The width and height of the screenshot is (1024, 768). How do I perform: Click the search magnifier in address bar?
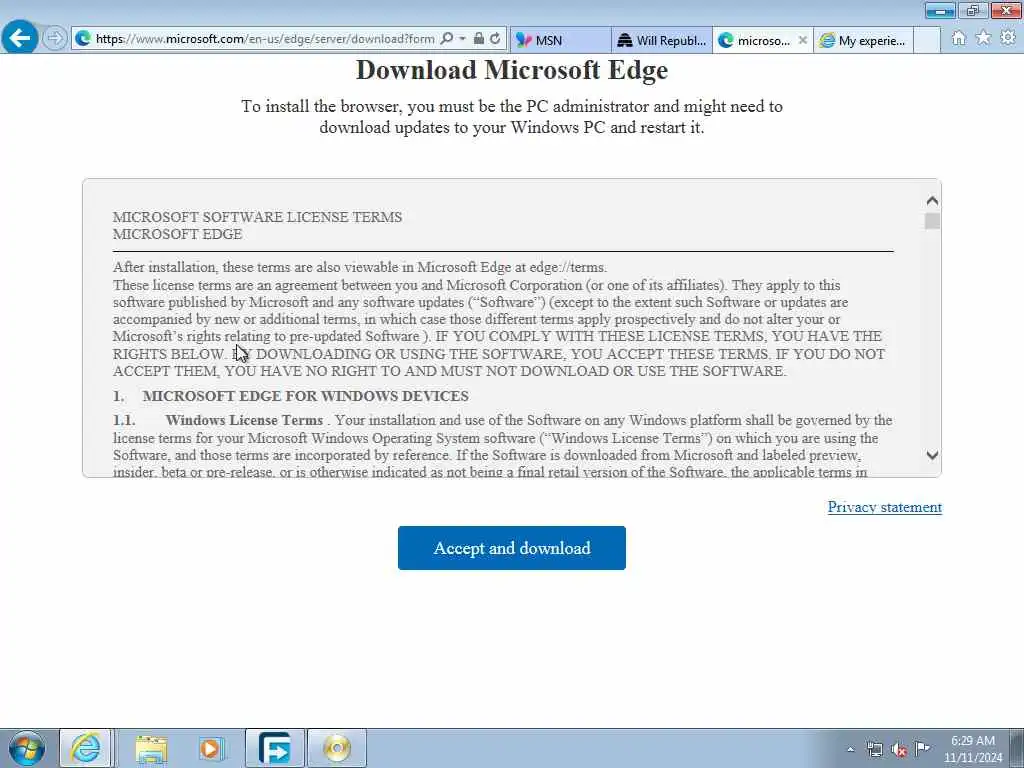pos(447,39)
